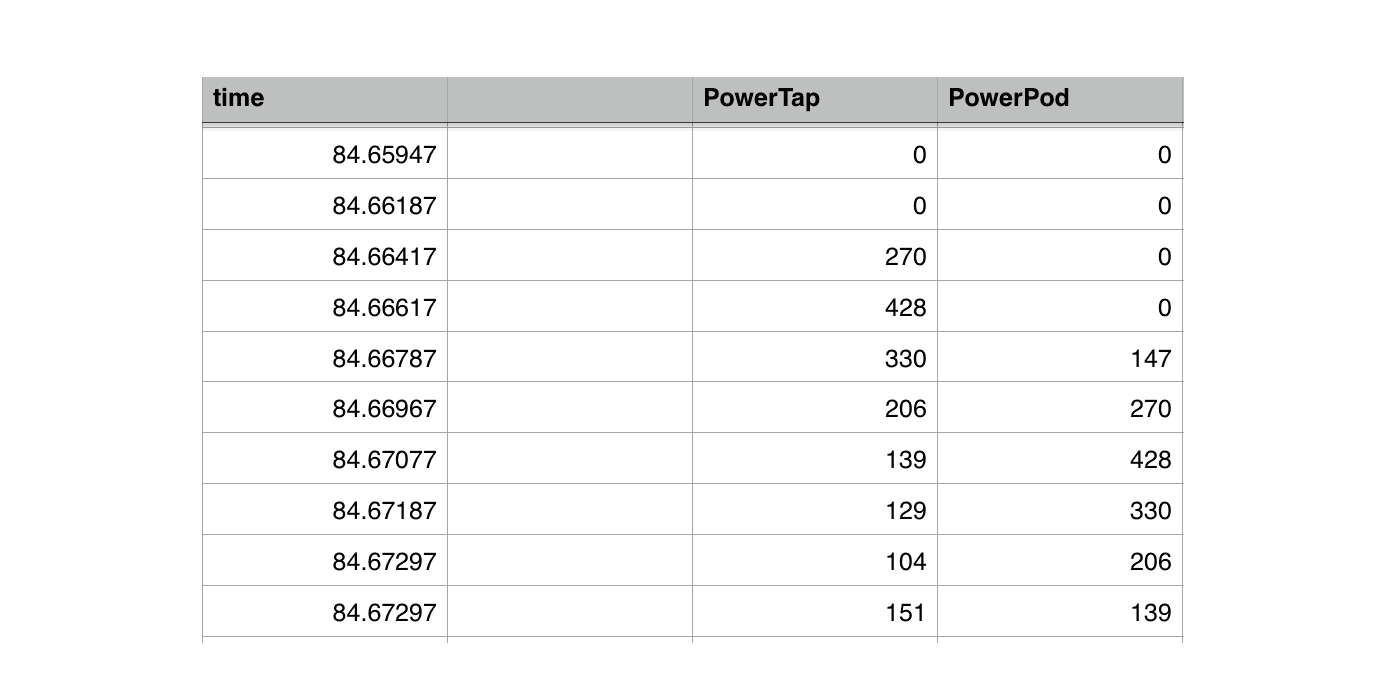Click PowerPod cell in 84.65947 row
1400x700 pixels.
click(x=1059, y=155)
